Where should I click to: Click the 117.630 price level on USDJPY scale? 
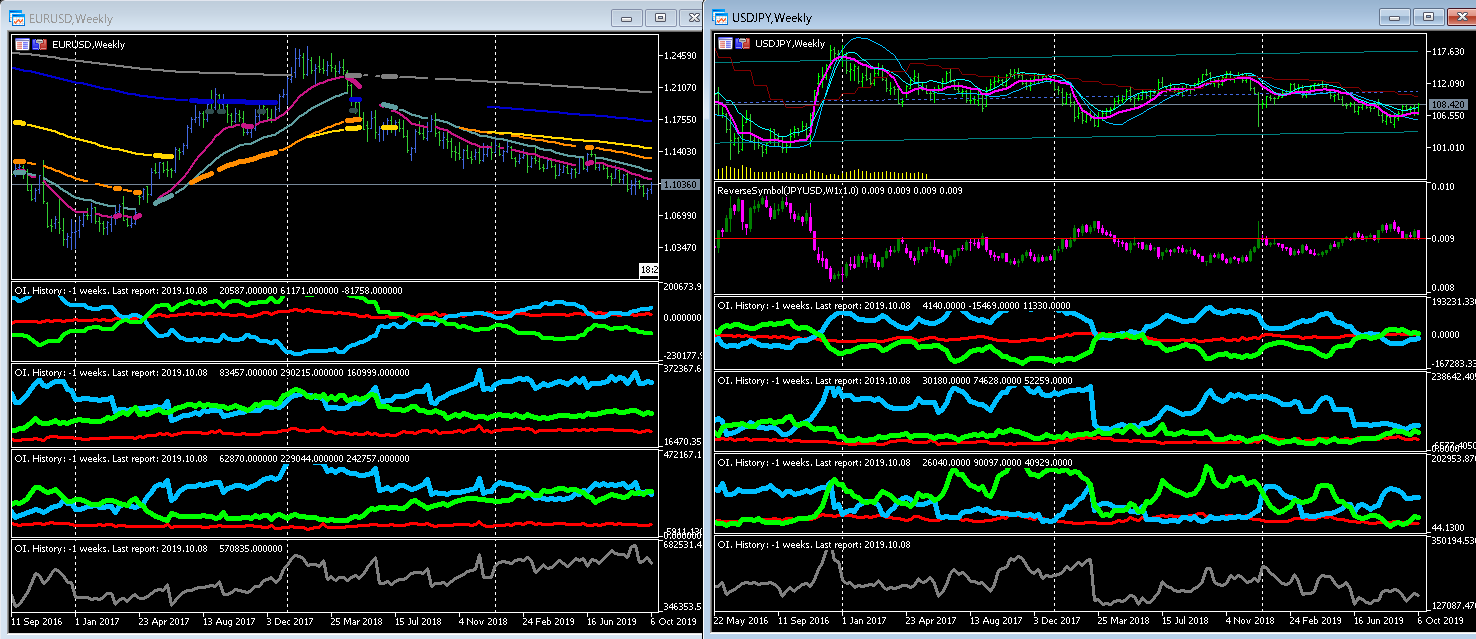(1448, 52)
